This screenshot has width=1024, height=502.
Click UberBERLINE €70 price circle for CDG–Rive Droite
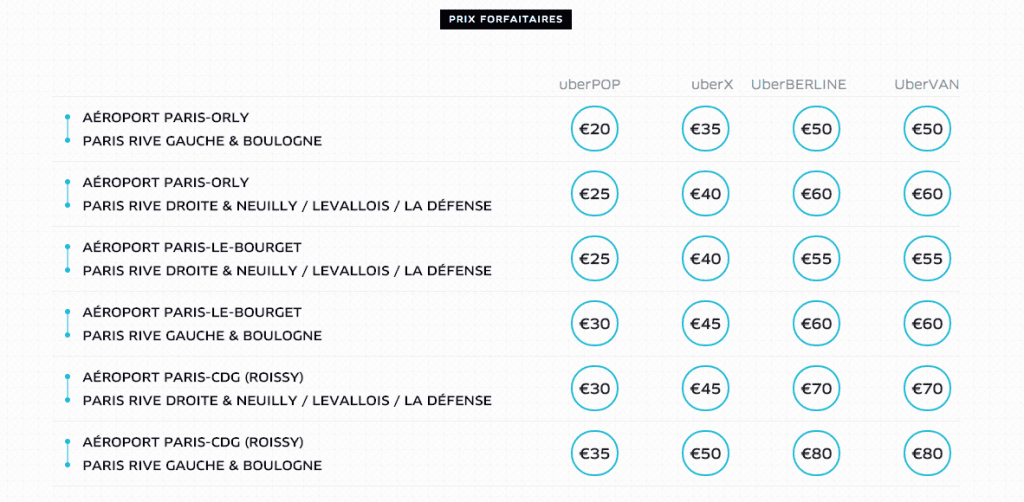817,389
